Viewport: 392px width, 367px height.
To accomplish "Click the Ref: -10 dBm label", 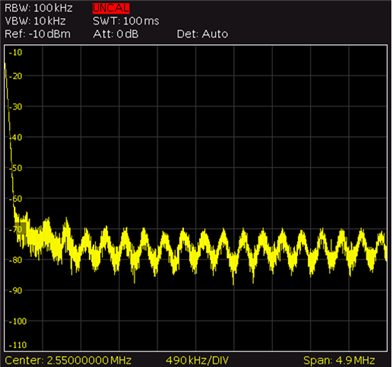I will (37, 34).
